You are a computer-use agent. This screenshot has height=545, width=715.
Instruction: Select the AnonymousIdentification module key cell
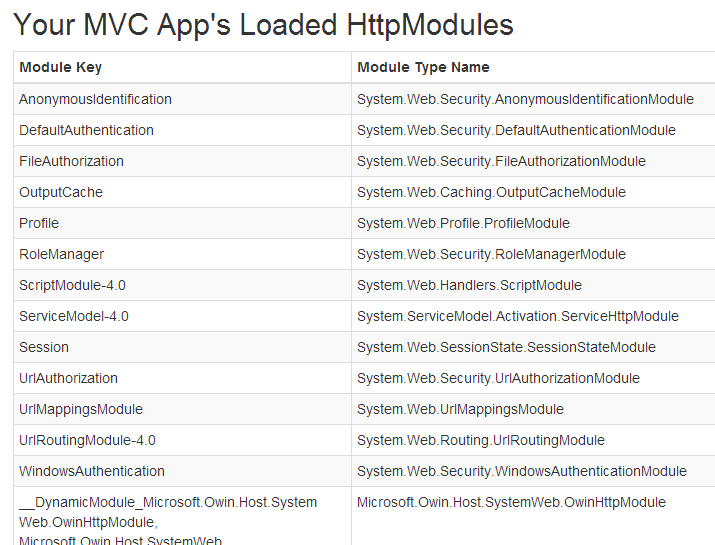95,99
